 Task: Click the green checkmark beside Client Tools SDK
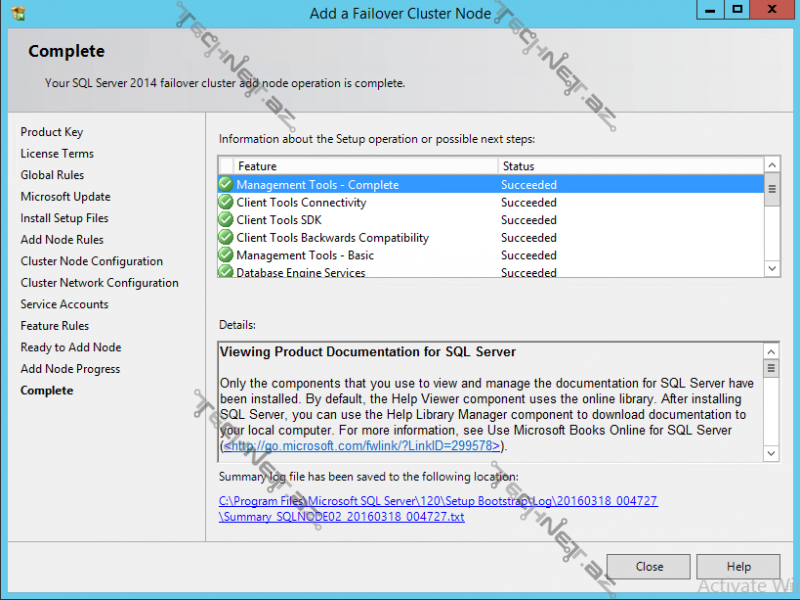226,220
